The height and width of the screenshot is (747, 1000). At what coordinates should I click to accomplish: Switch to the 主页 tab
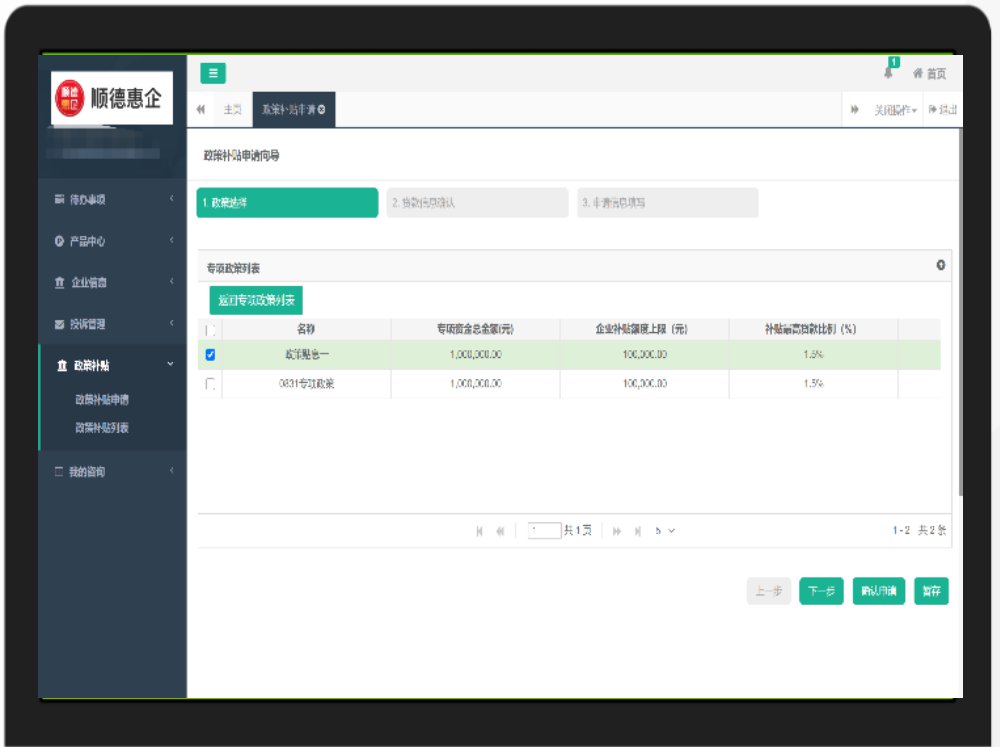pyautogui.click(x=232, y=109)
